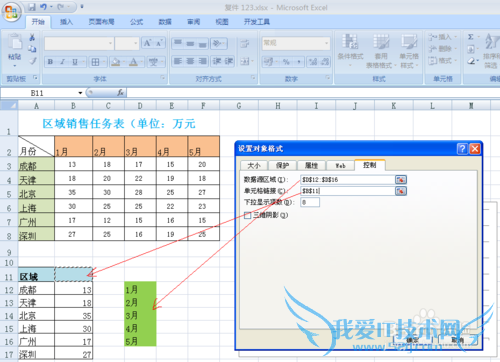
Task: Toggle the 三维阴影 checkbox
Action: 247,215
